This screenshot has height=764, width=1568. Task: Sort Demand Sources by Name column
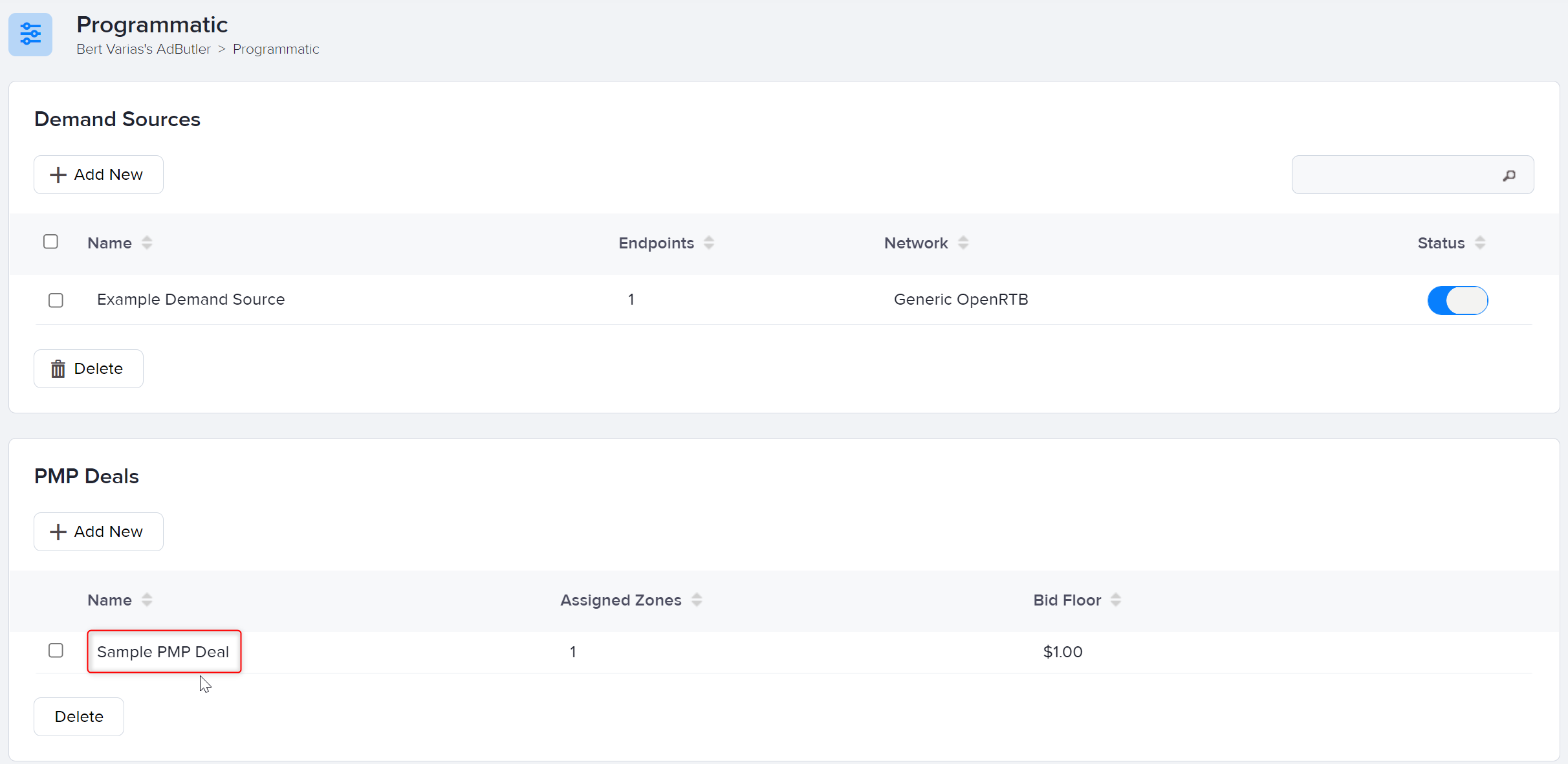(x=147, y=243)
